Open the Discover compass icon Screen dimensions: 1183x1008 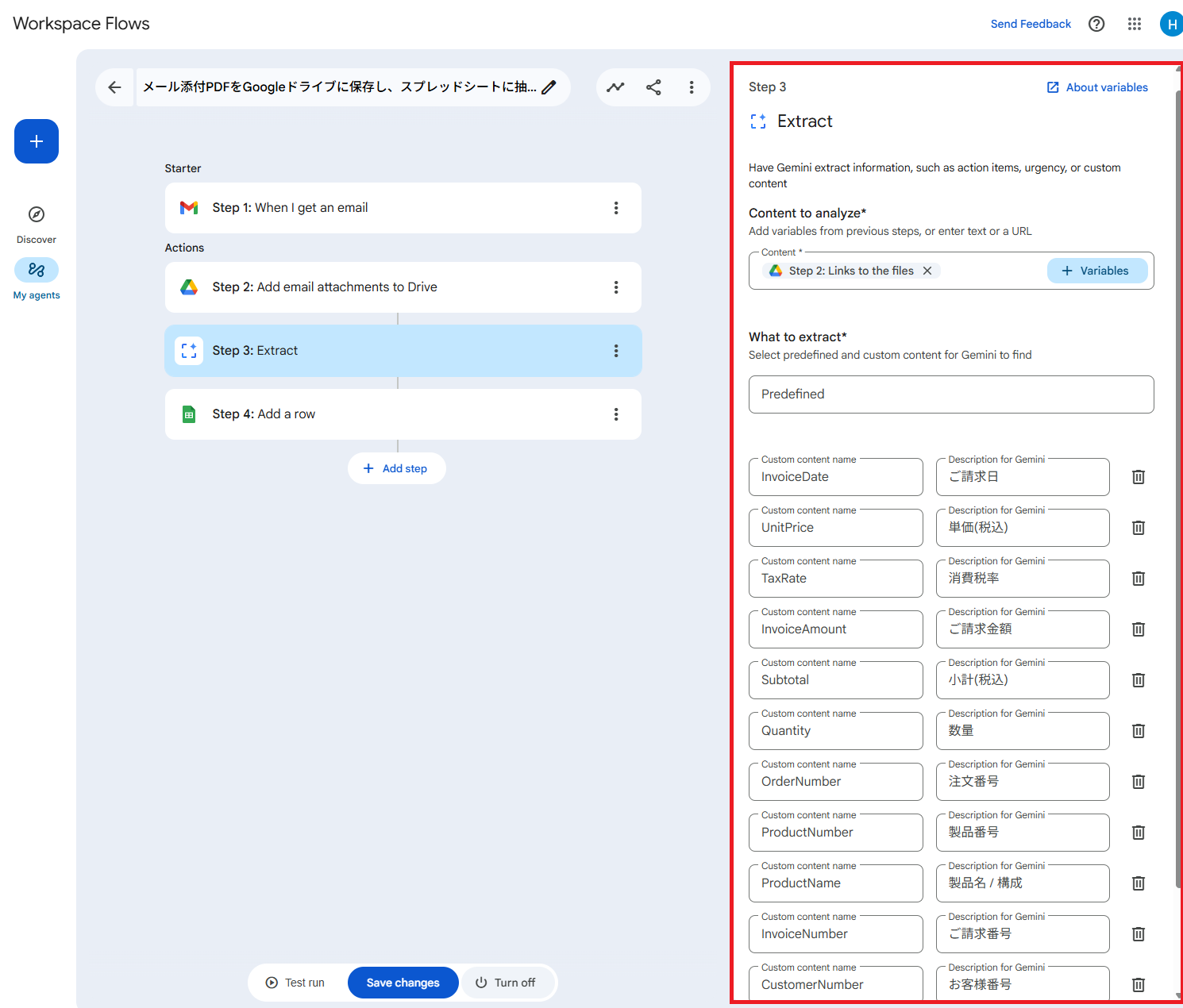pos(37,214)
